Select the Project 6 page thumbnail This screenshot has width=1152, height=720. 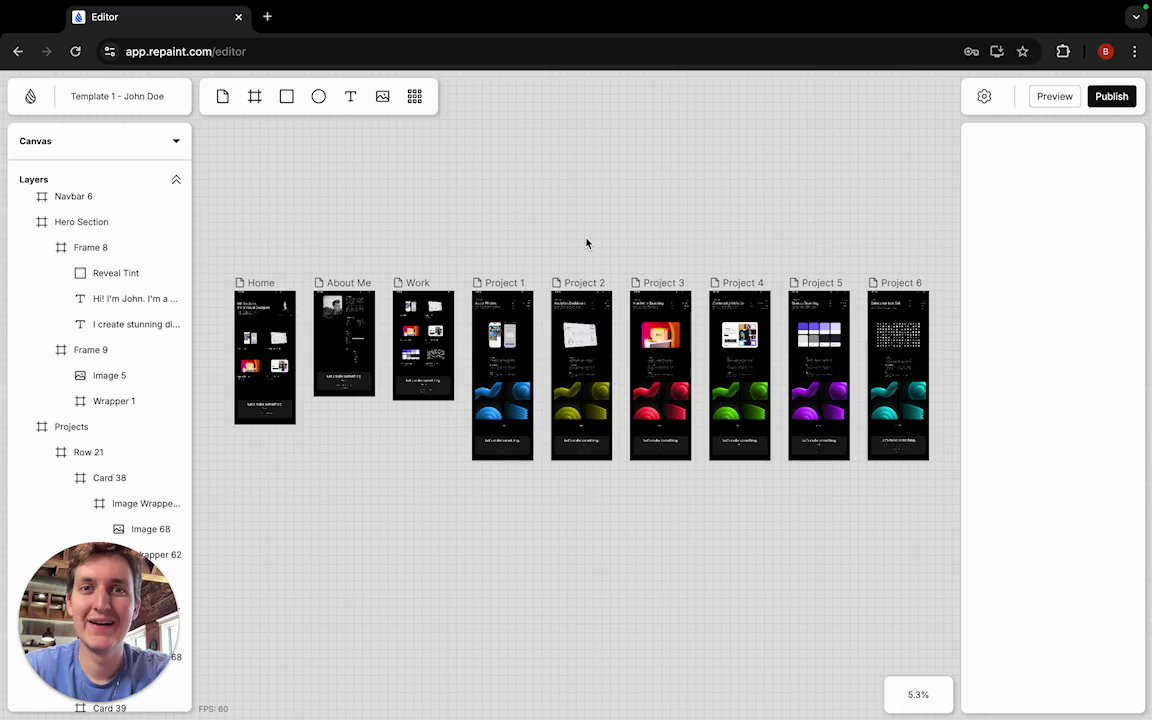pyautogui.click(x=898, y=375)
